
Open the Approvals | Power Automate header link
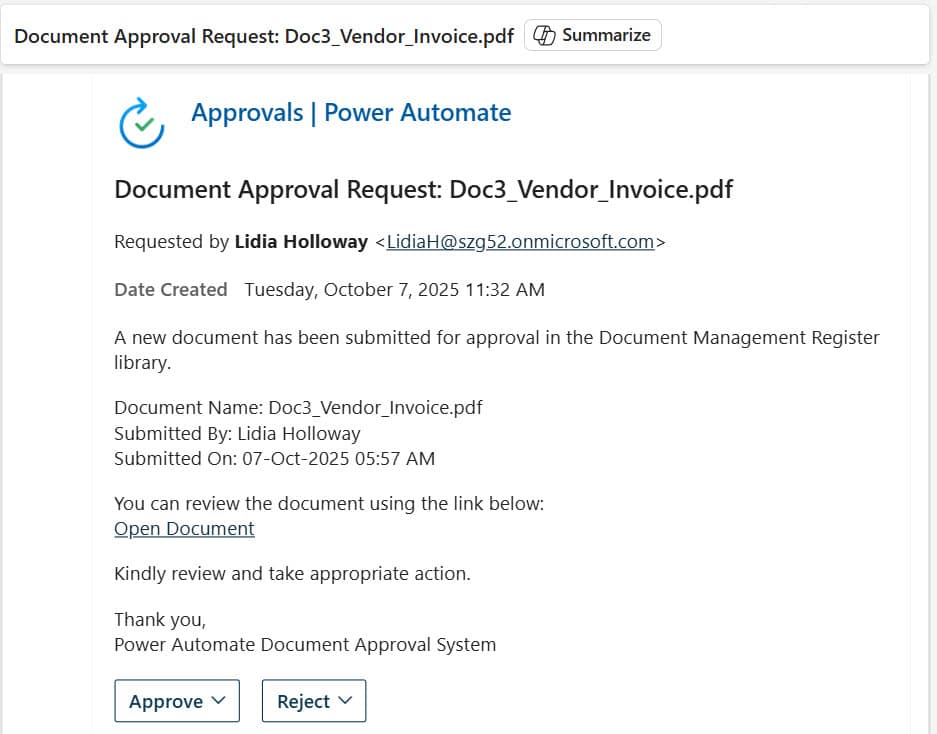click(351, 112)
